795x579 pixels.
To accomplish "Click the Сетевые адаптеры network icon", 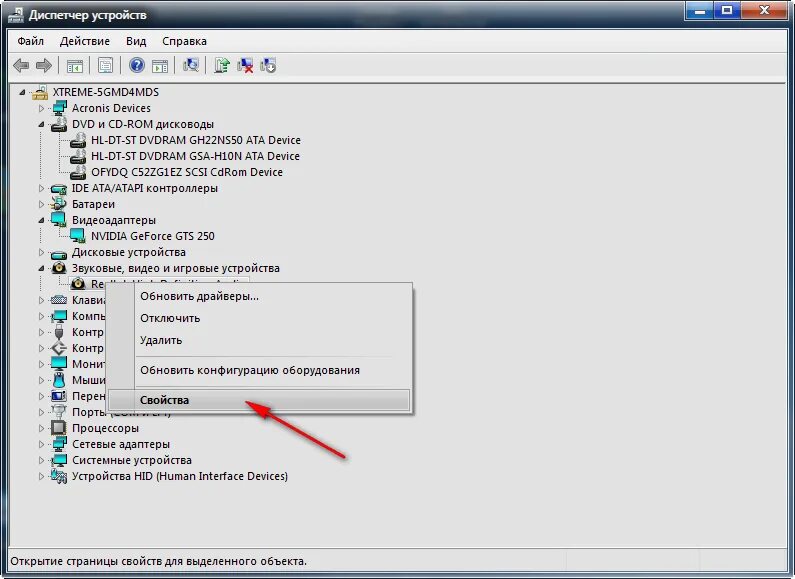I will point(59,444).
